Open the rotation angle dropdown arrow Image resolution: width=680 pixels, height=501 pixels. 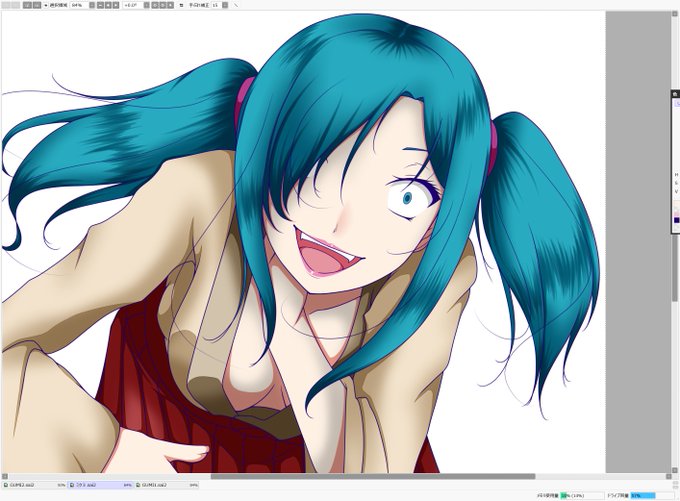pyautogui.click(x=147, y=5)
